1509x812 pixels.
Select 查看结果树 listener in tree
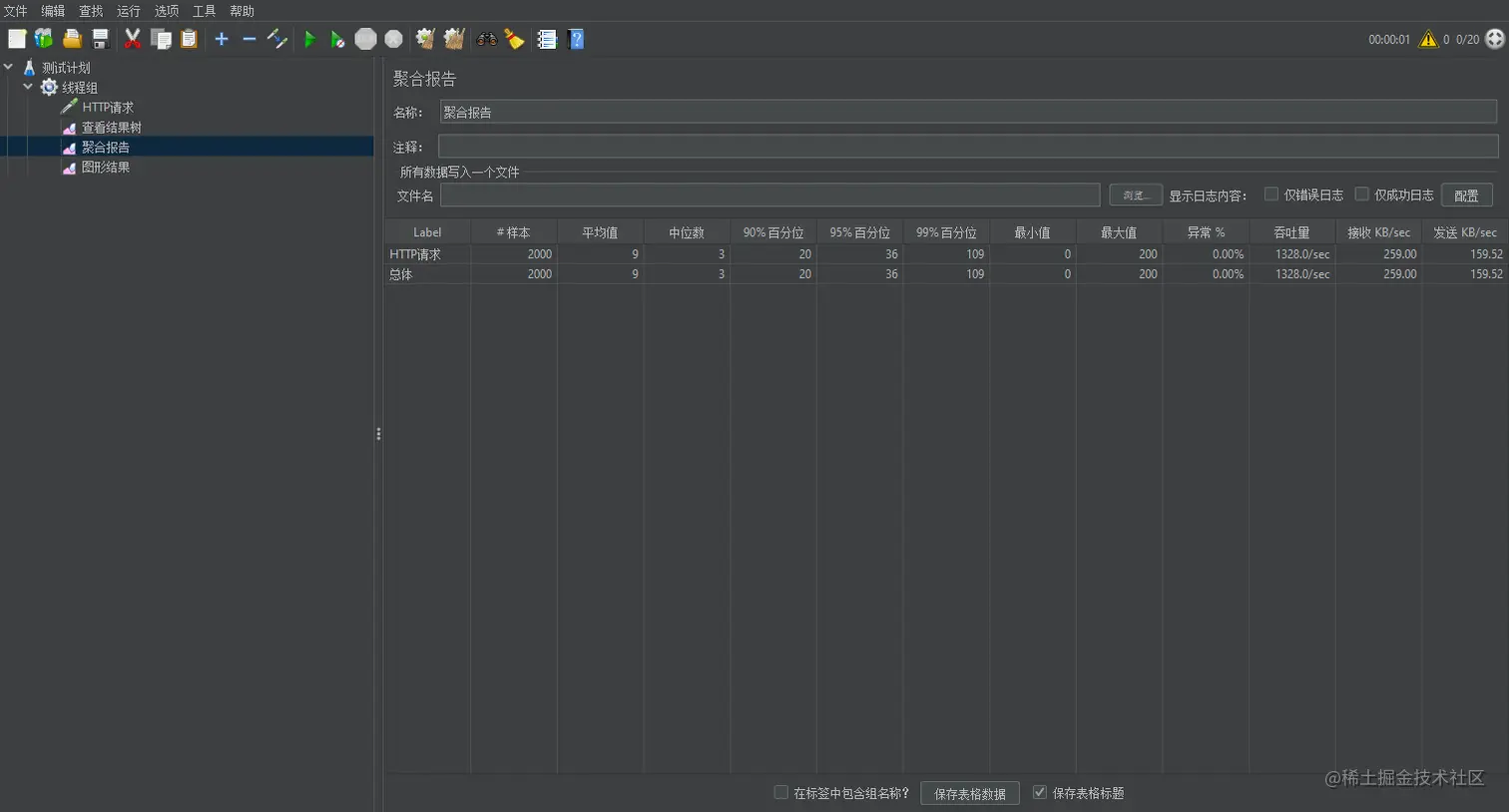(112, 128)
